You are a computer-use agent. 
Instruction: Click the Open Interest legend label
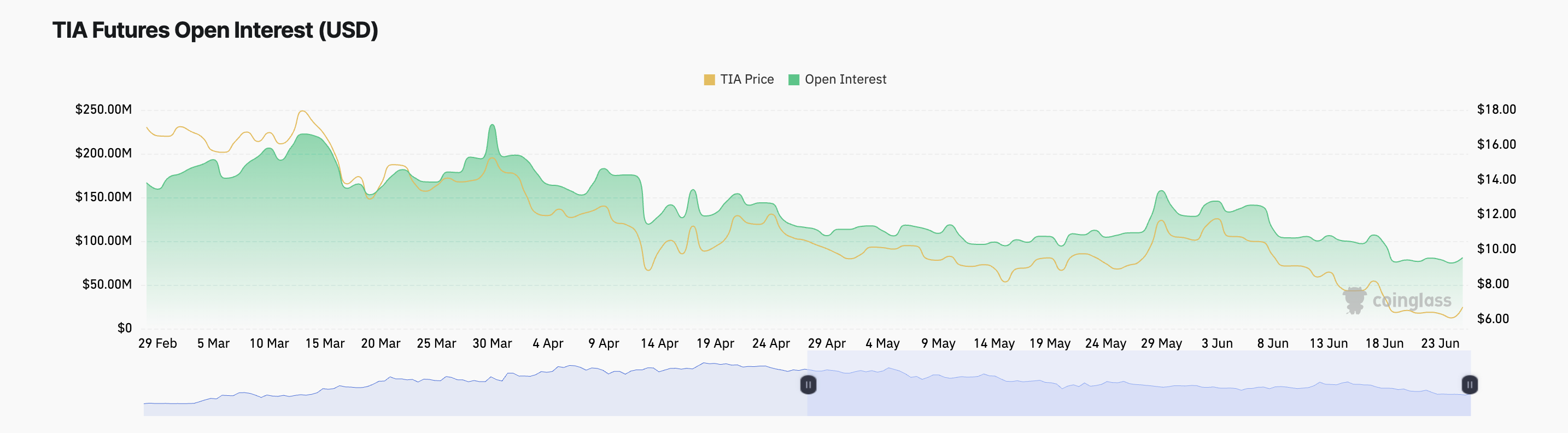[845, 80]
